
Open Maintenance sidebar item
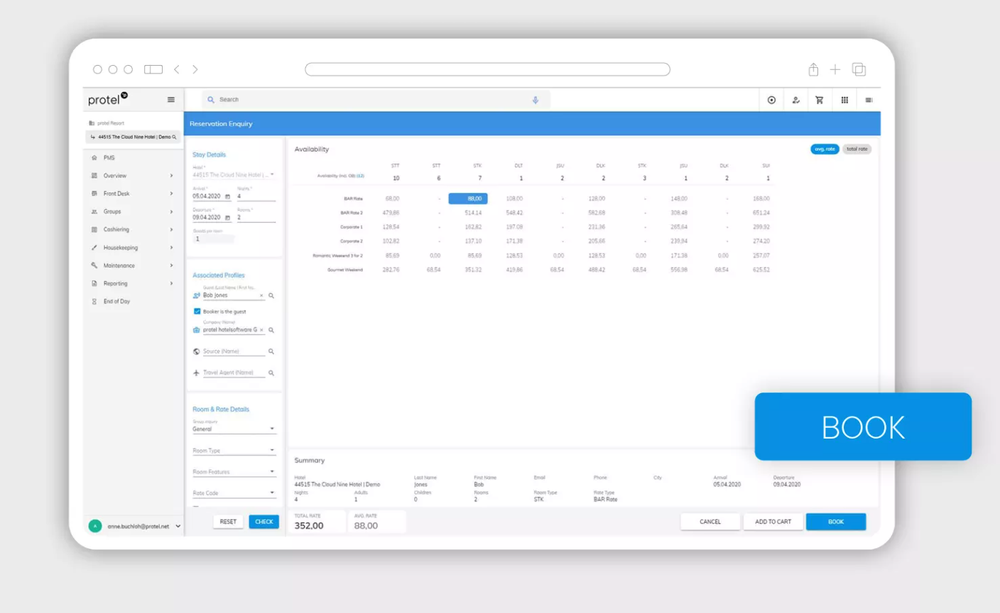coord(119,265)
